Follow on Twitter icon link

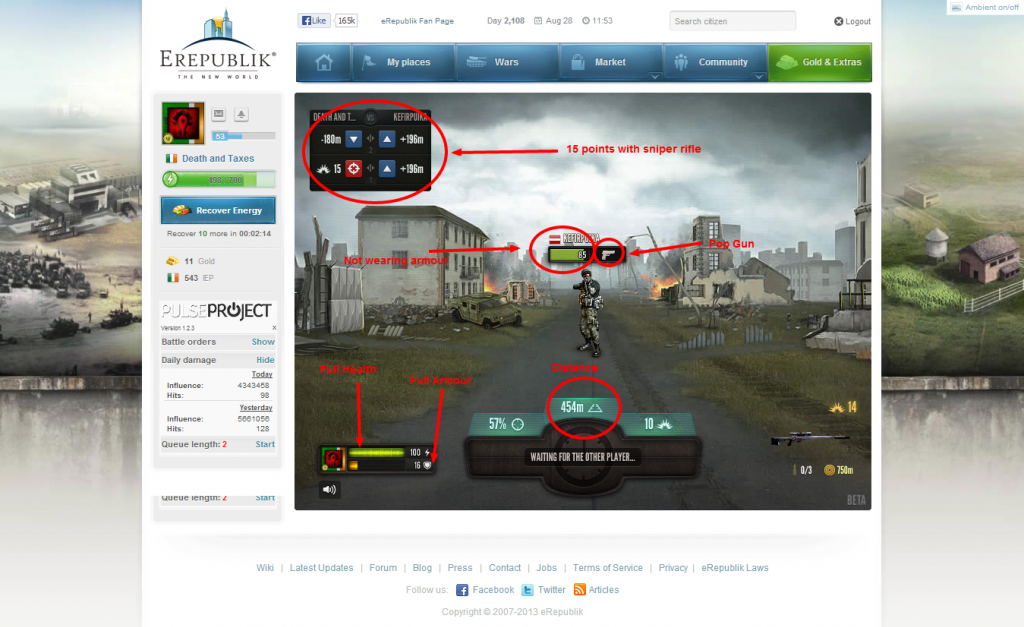tap(528, 590)
